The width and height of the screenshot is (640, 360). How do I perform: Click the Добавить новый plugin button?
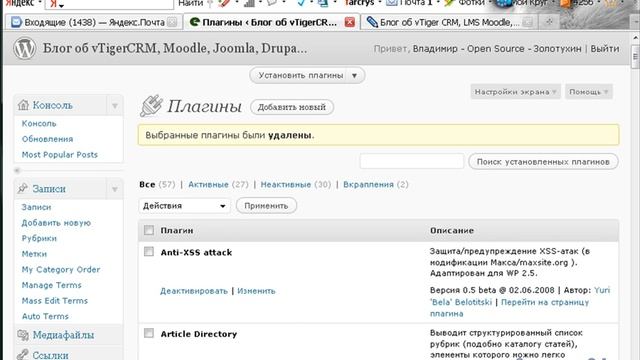pos(292,107)
